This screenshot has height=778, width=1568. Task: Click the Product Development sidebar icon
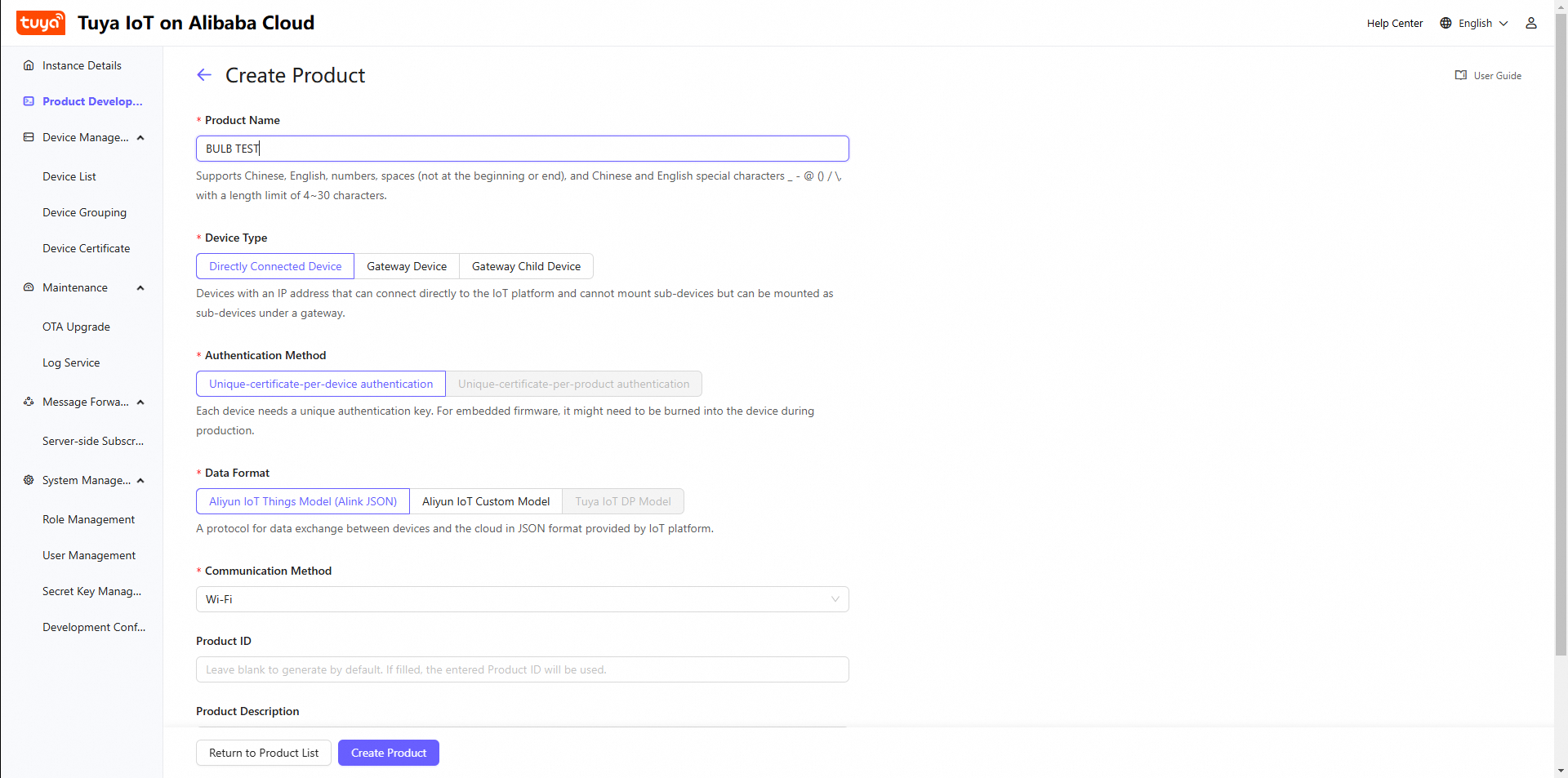point(29,101)
